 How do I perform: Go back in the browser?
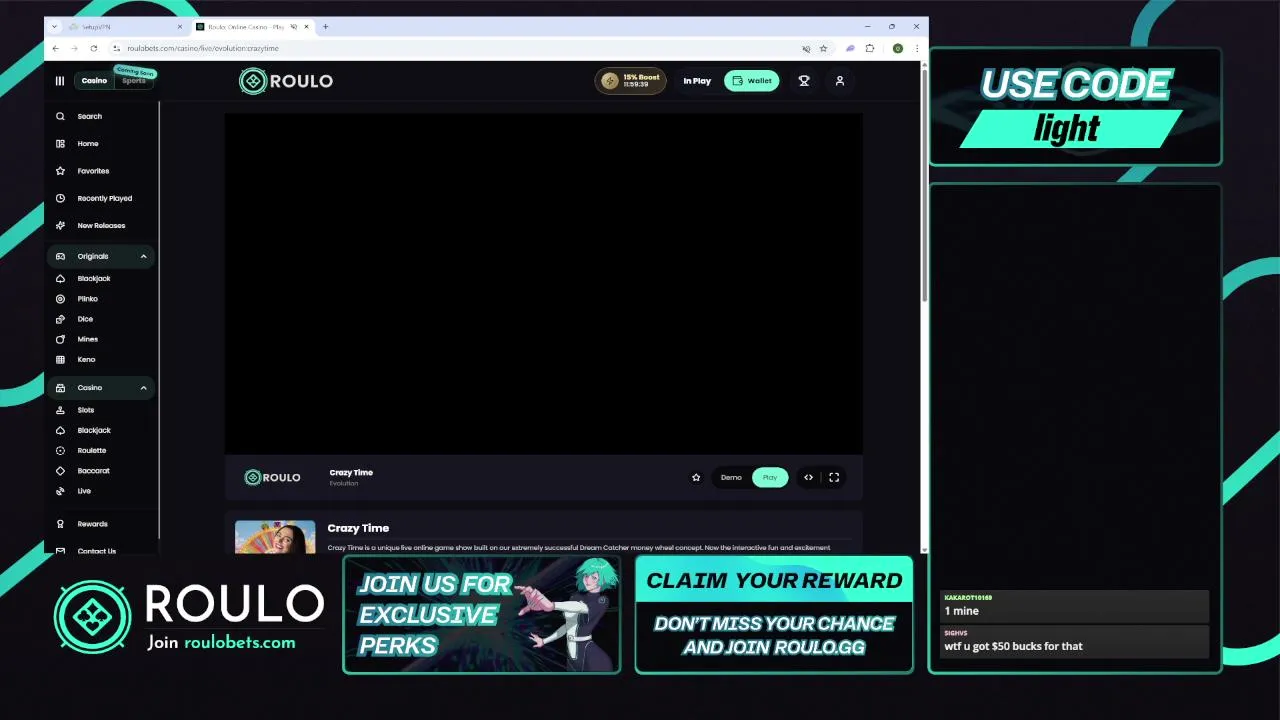[55, 48]
